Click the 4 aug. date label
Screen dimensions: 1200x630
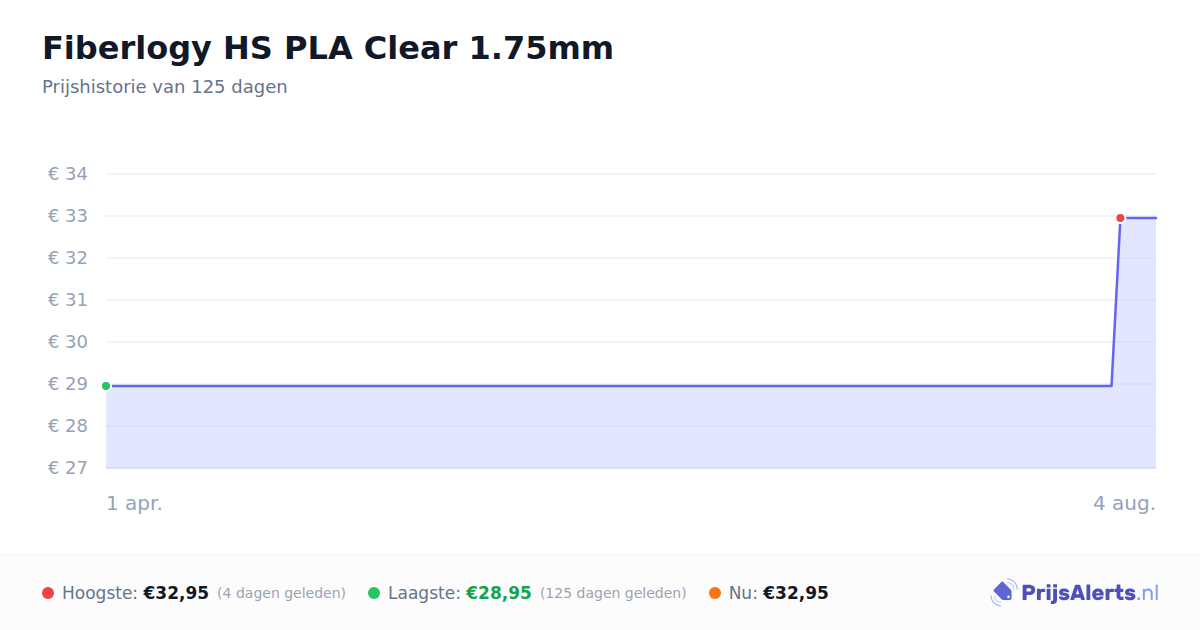pos(1124,504)
